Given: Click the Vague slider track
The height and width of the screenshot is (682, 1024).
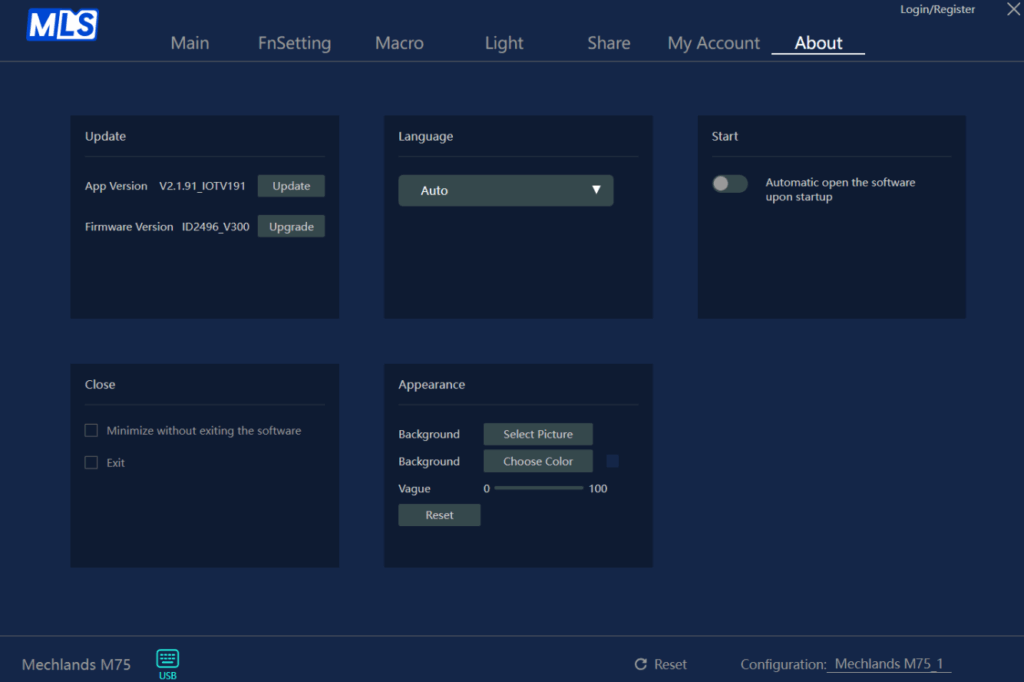Looking at the screenshot, I should point(538,489).
